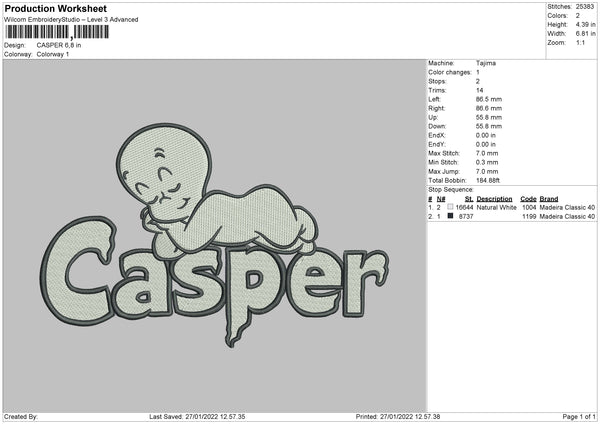The width and height of the screenshot is (600, 424).
Task: Click the barcode under the title
Action: (57, 32)
